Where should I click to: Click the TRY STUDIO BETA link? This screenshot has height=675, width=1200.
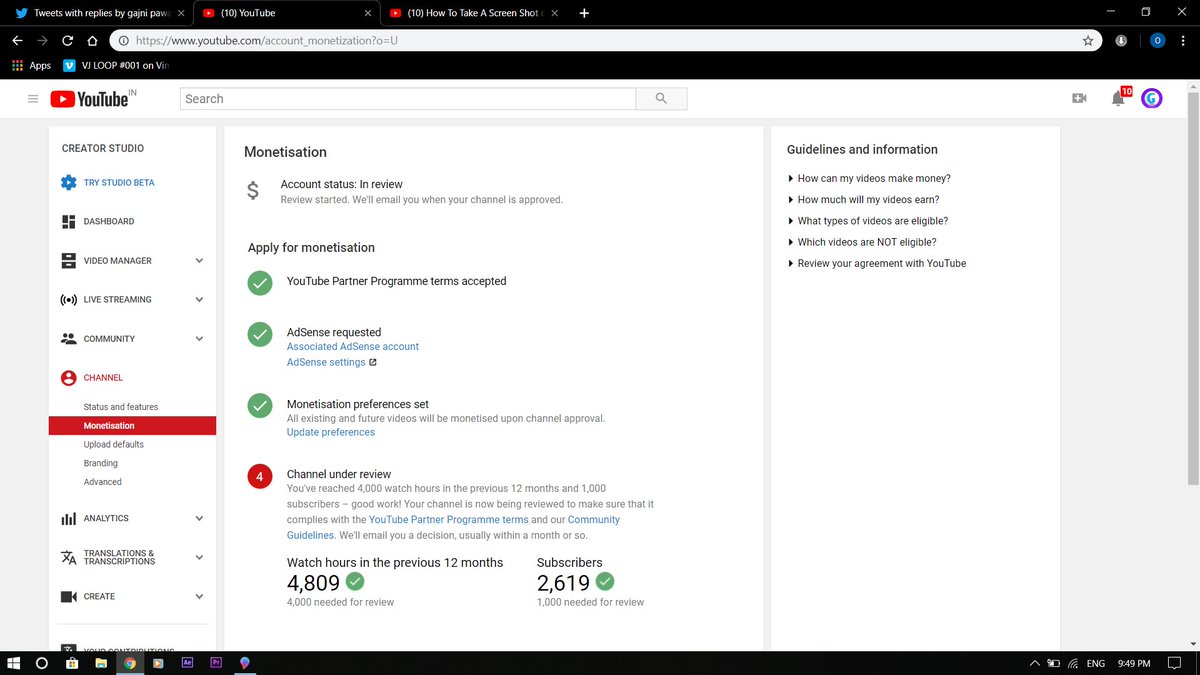(119, 183)
